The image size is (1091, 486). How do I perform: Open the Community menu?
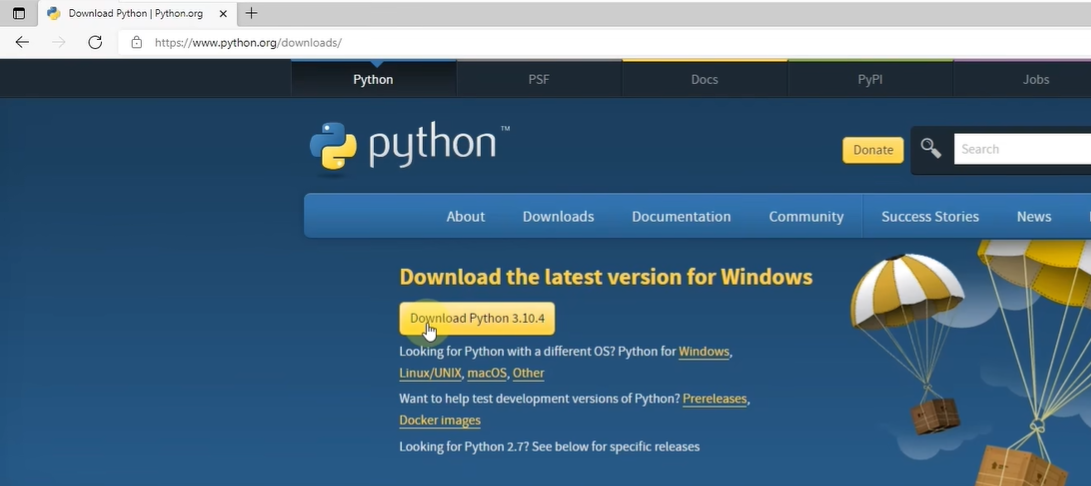pyautogui.click(x=806, y=217)
